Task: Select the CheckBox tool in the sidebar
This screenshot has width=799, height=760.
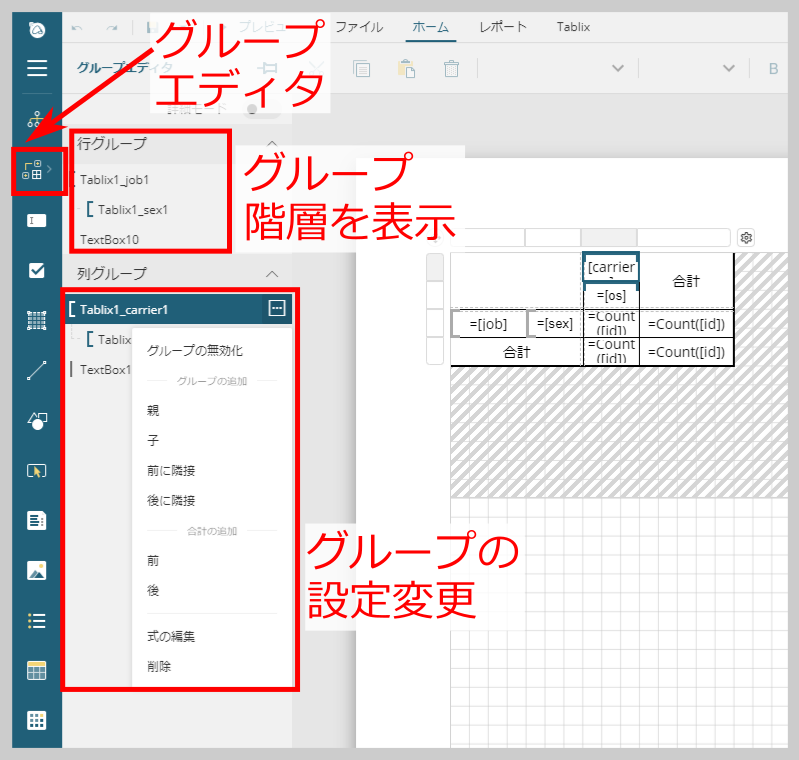Action: (x=37, y=270)
